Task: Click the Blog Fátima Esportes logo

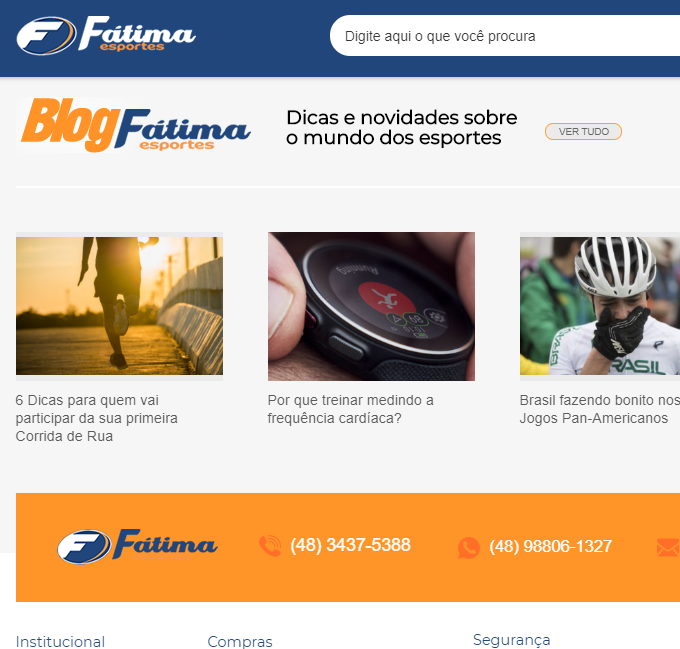Action: pyautogui.click(x=135, y=125)
